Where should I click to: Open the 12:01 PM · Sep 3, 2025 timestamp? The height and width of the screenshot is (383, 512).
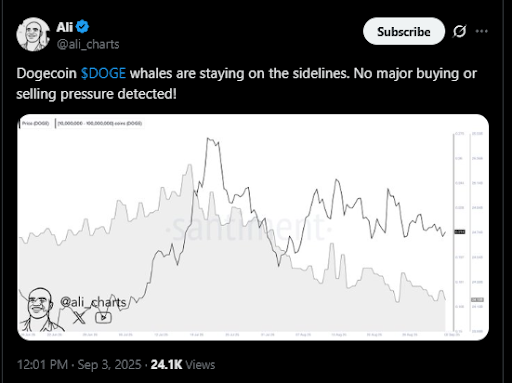(x=79, y=364)
